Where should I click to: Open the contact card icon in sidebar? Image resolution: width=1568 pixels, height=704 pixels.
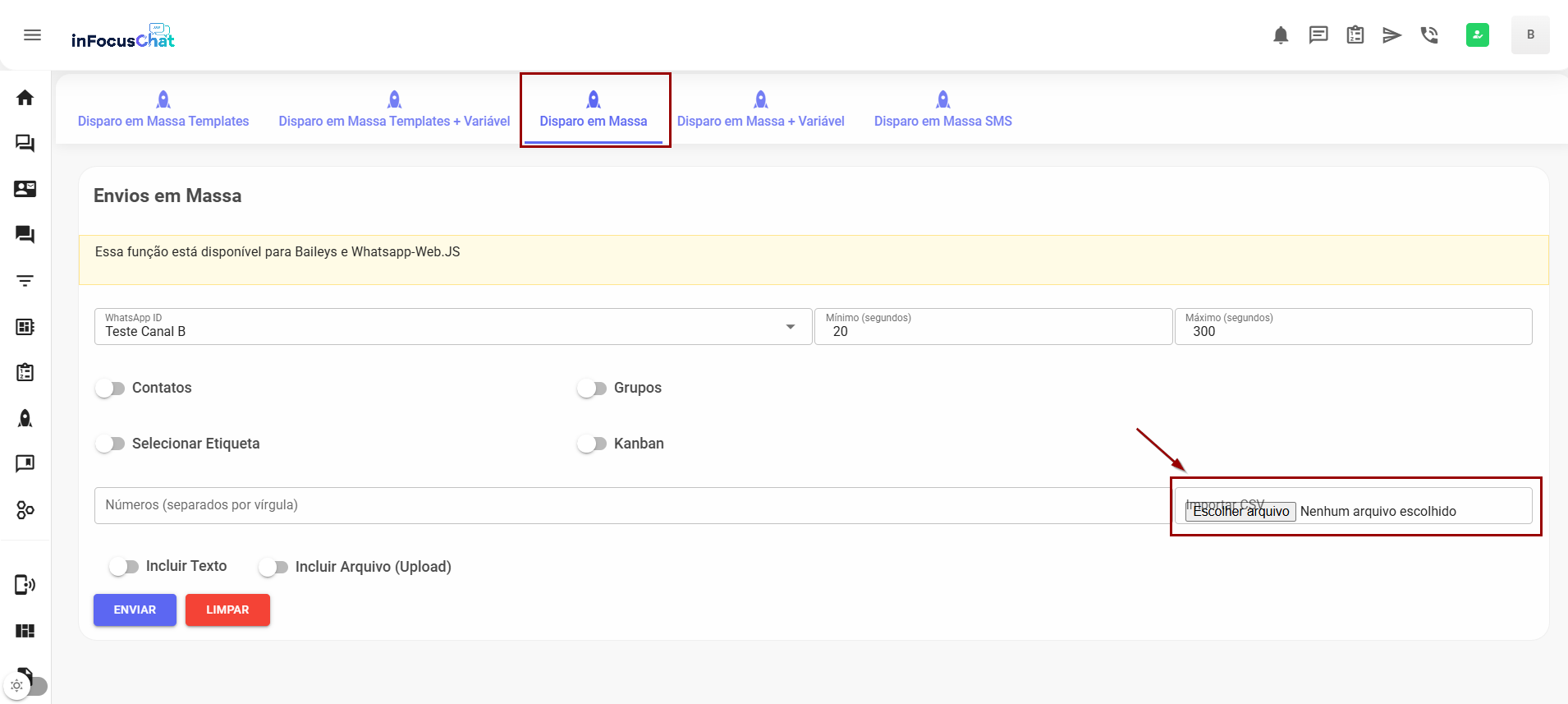click(x=25, y=189)
